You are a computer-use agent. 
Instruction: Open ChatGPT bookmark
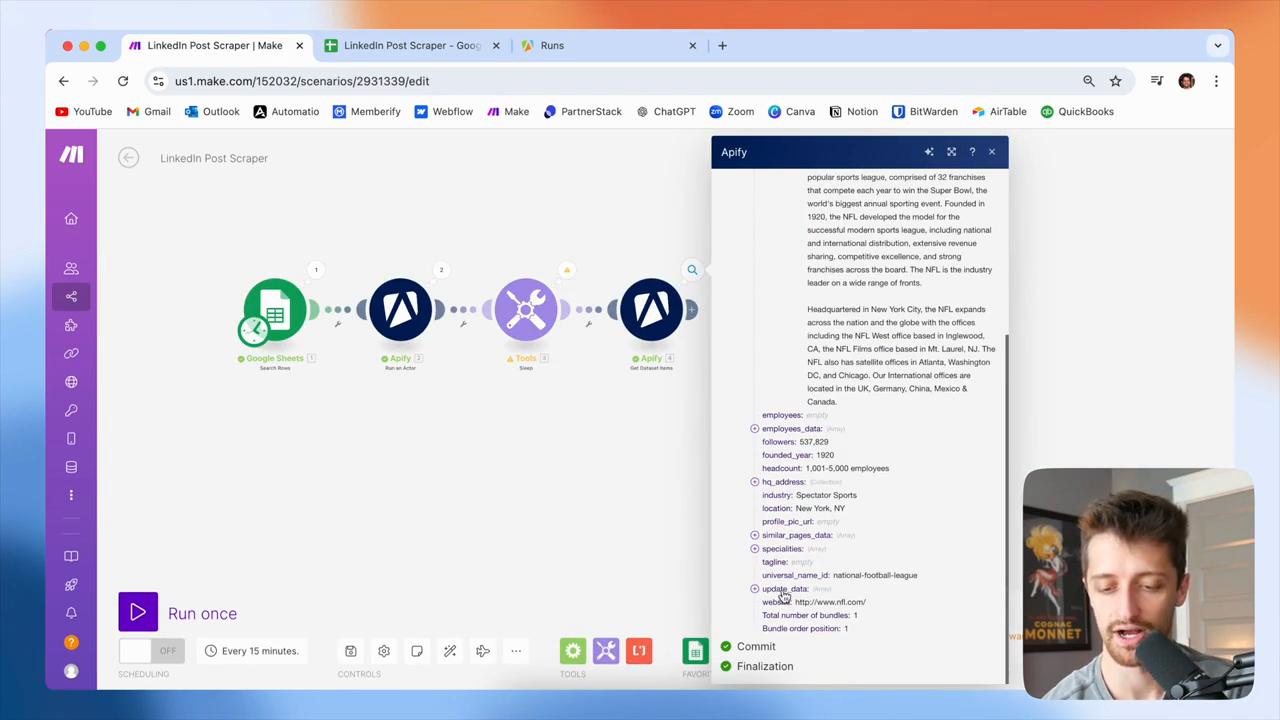pos(665,112)
